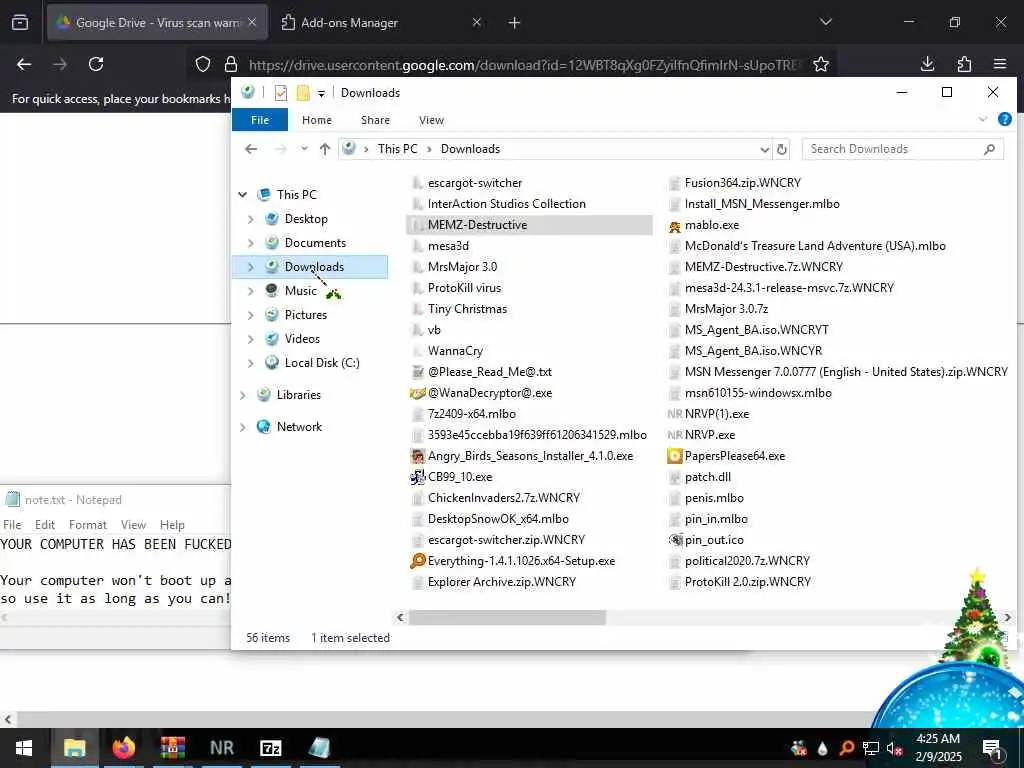Bookmark this page with star icon
1024x768 pixels.
point(821,64)
